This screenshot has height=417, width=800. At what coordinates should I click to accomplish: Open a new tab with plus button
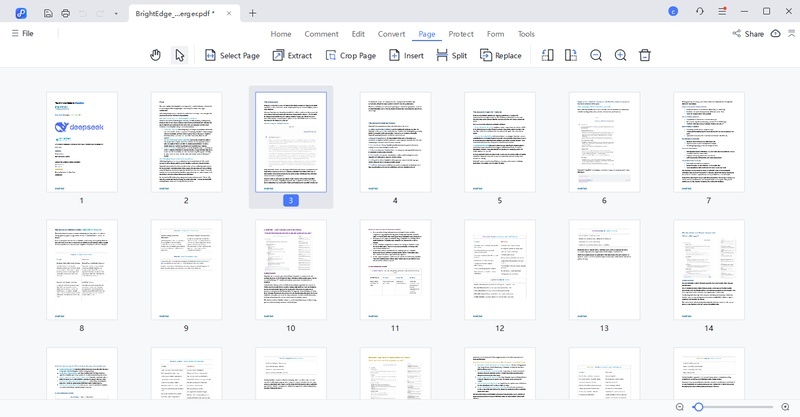tap(253, 13)
